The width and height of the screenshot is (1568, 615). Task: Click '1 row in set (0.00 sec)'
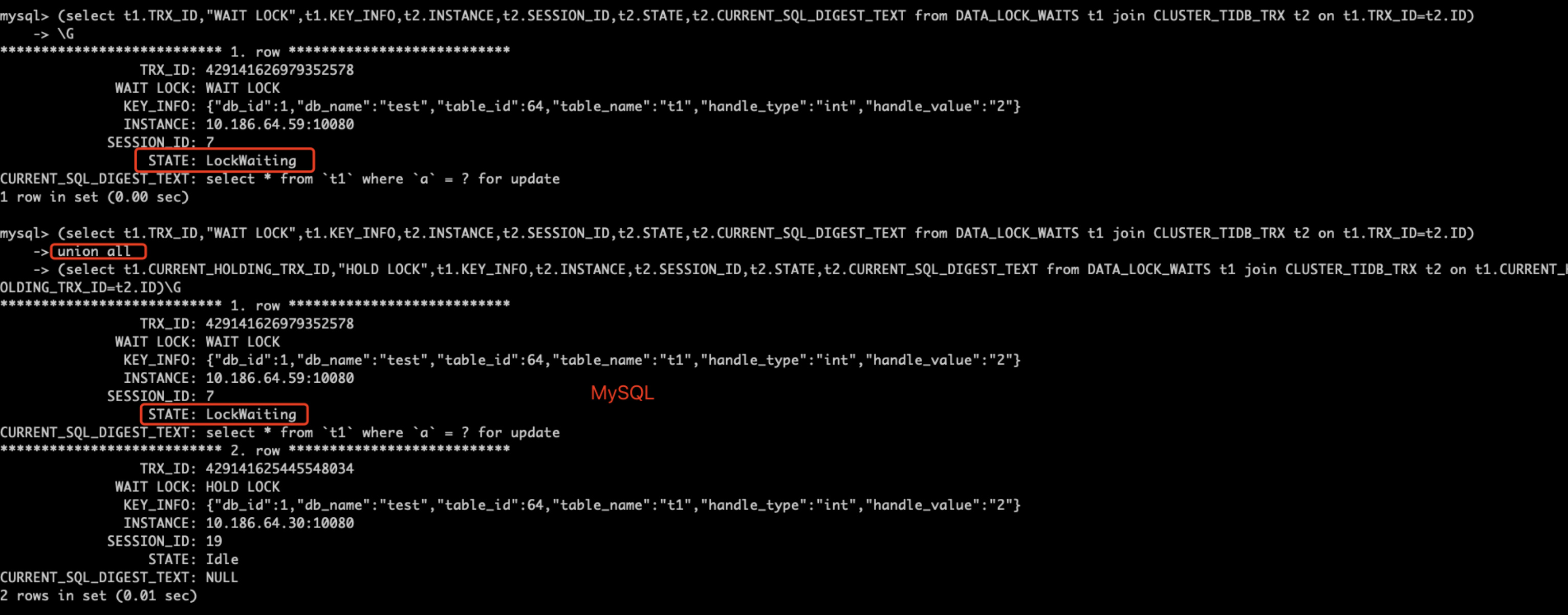[x=94, y=197]
